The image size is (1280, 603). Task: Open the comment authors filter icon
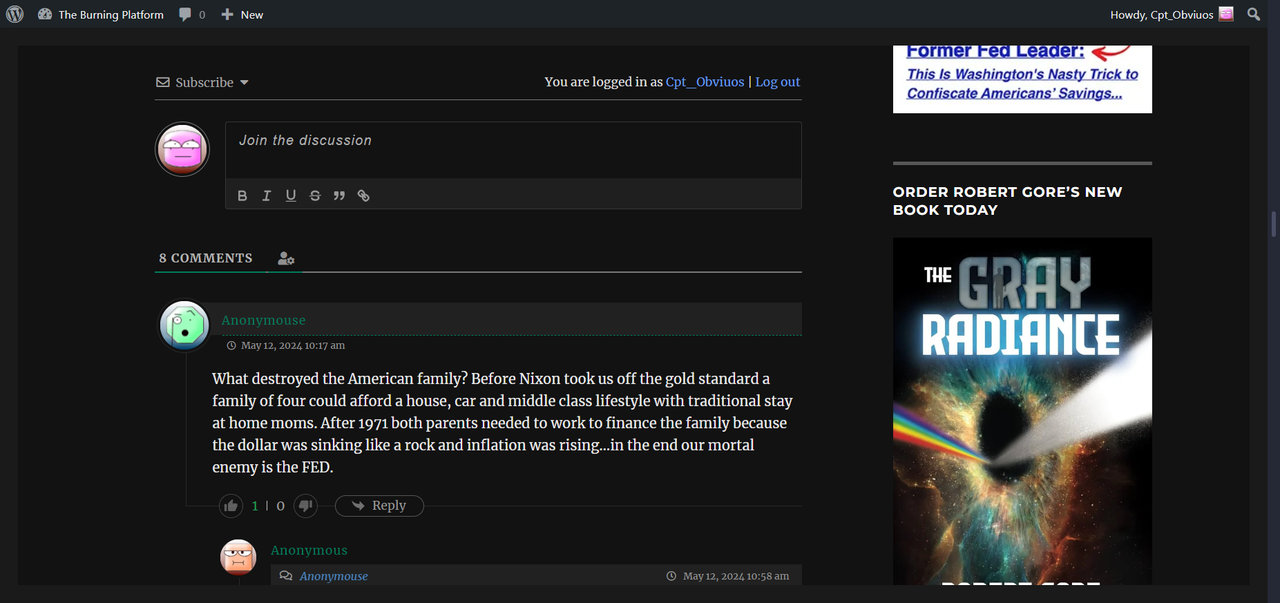286,258
